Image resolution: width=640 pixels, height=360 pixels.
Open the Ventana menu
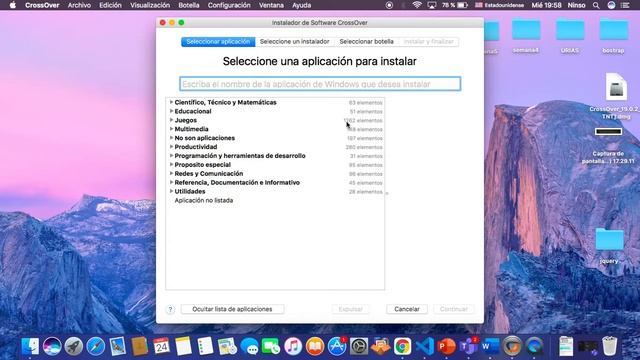(271, 5)
